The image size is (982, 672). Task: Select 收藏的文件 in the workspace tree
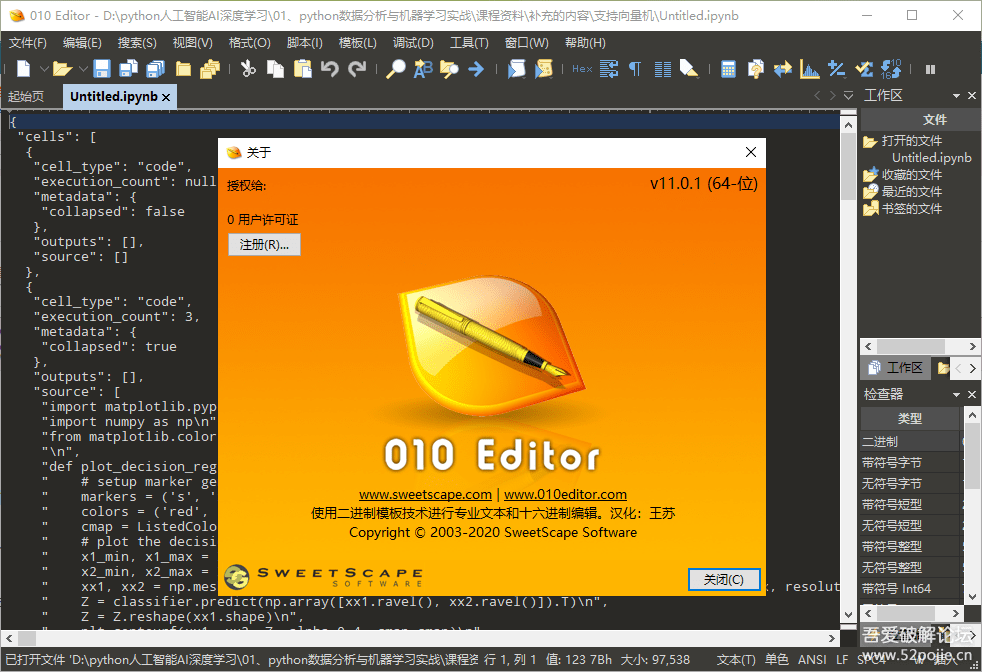[911, 175]
